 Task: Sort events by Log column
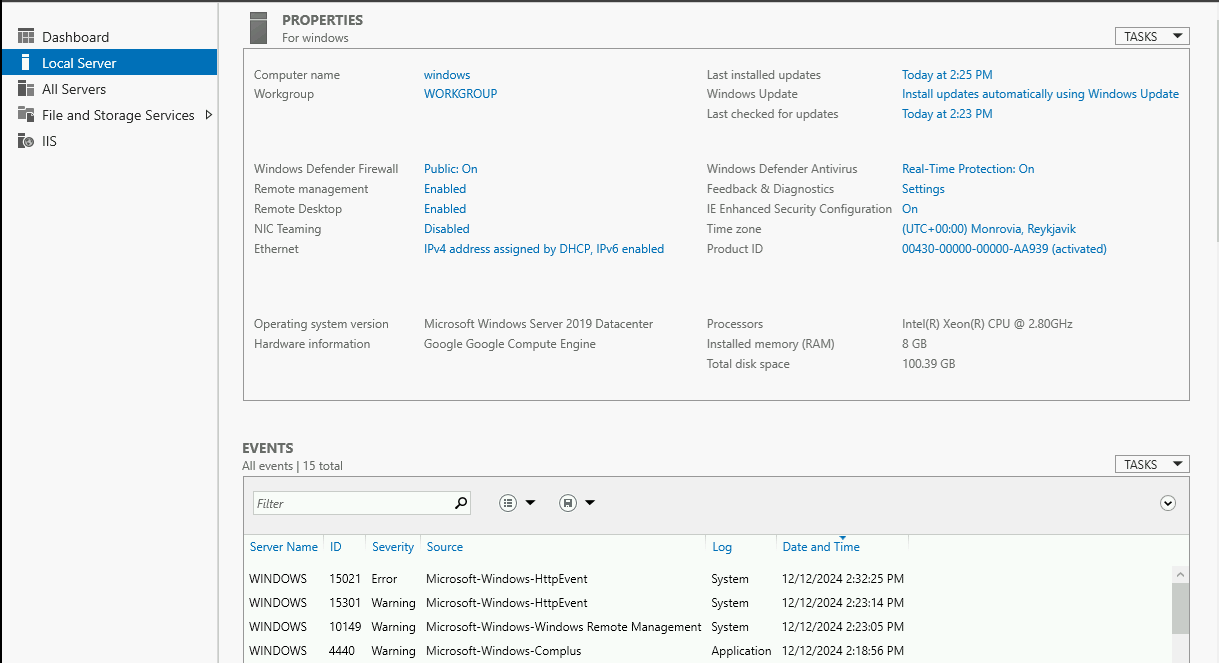point(722,547)
